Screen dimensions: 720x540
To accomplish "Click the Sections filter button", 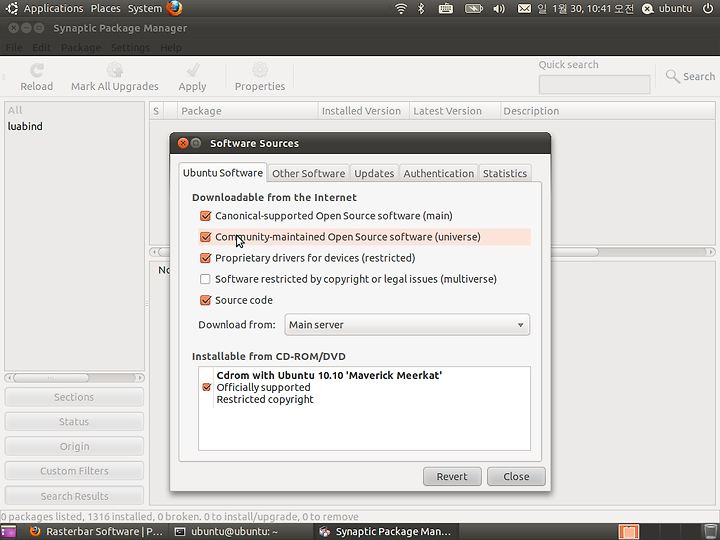I will click(74, 397).
